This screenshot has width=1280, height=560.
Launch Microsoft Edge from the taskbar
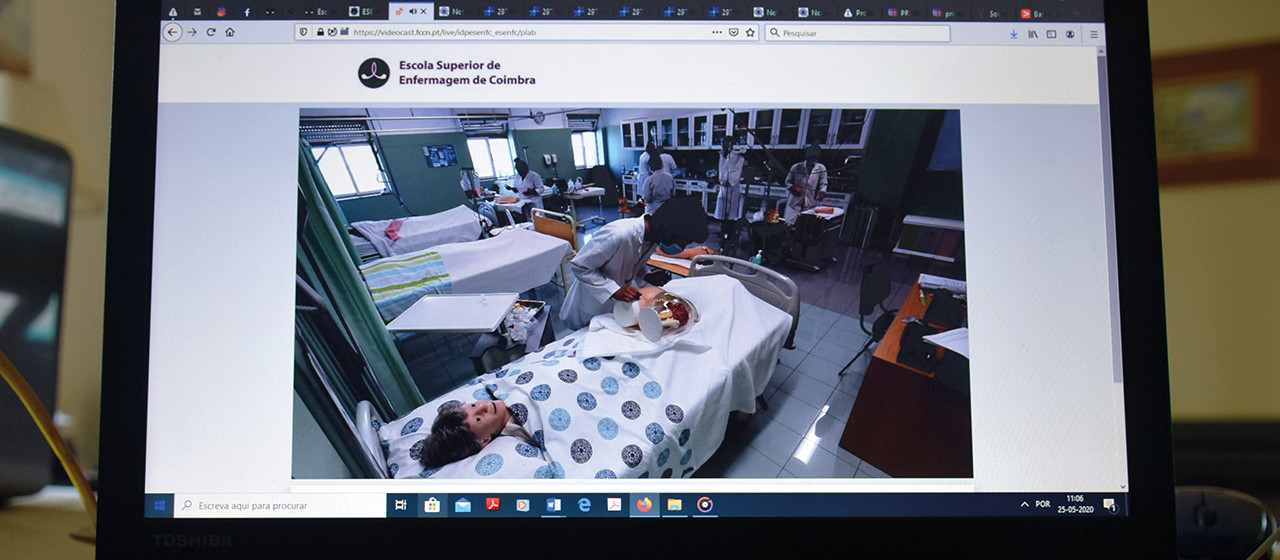(584, 505)
